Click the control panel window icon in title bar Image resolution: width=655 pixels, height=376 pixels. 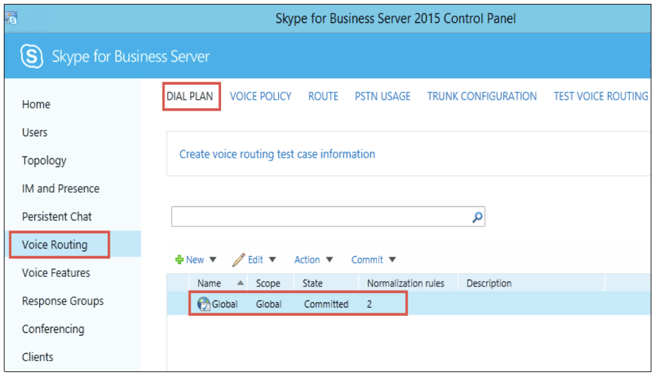pos(11,18)
